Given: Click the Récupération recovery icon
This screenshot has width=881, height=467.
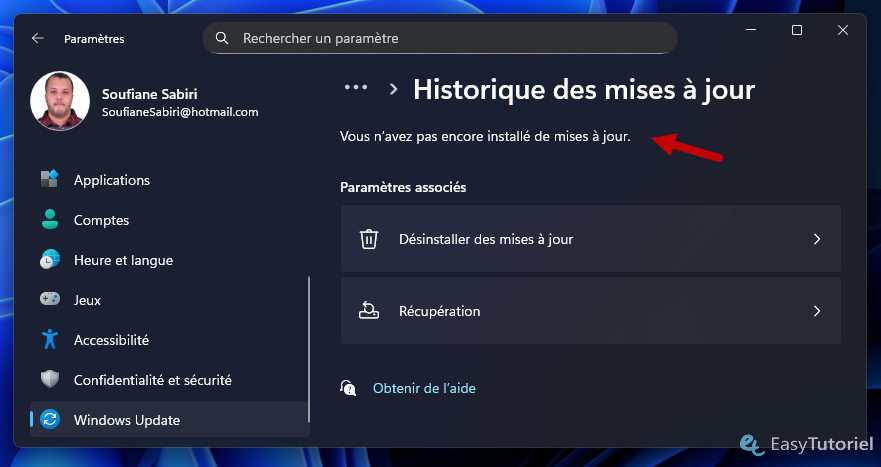Looking at the screenshot, I should click(x=369, y=311).
